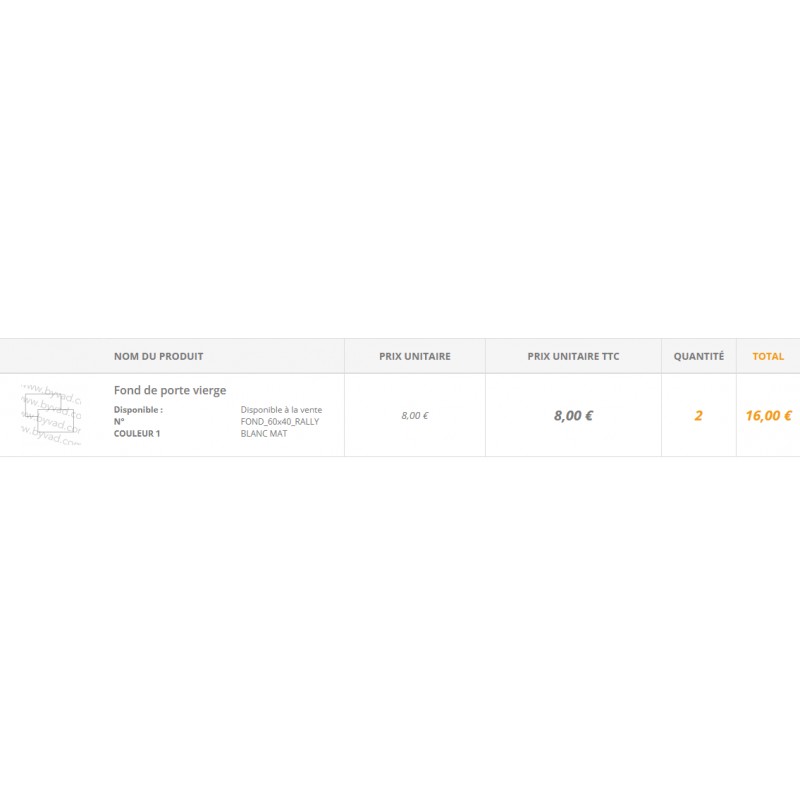800x800 pixels.
Task: Select the FOND_60x40_RALLY reference
Action: [x=280, y=421]
